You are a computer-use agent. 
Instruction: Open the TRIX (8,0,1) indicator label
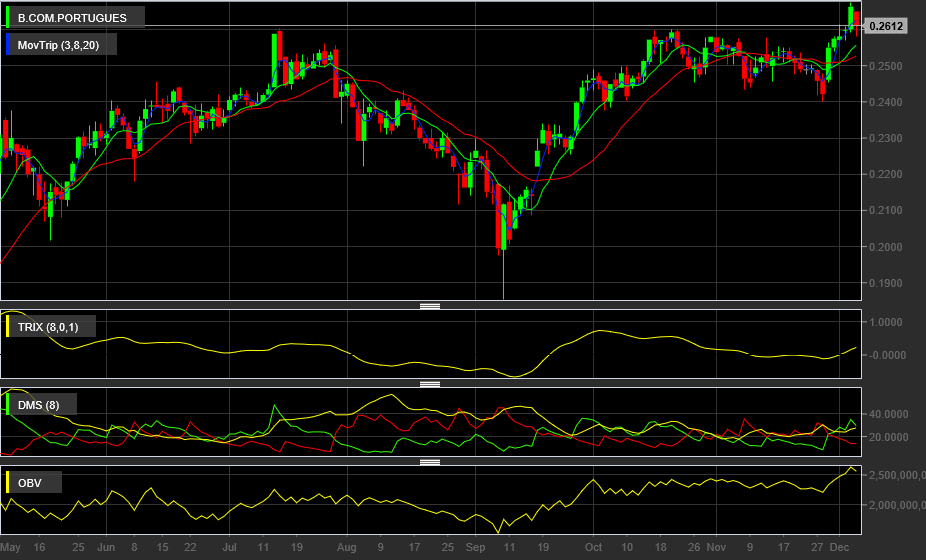pyautogui.click(x=48, y=327)
